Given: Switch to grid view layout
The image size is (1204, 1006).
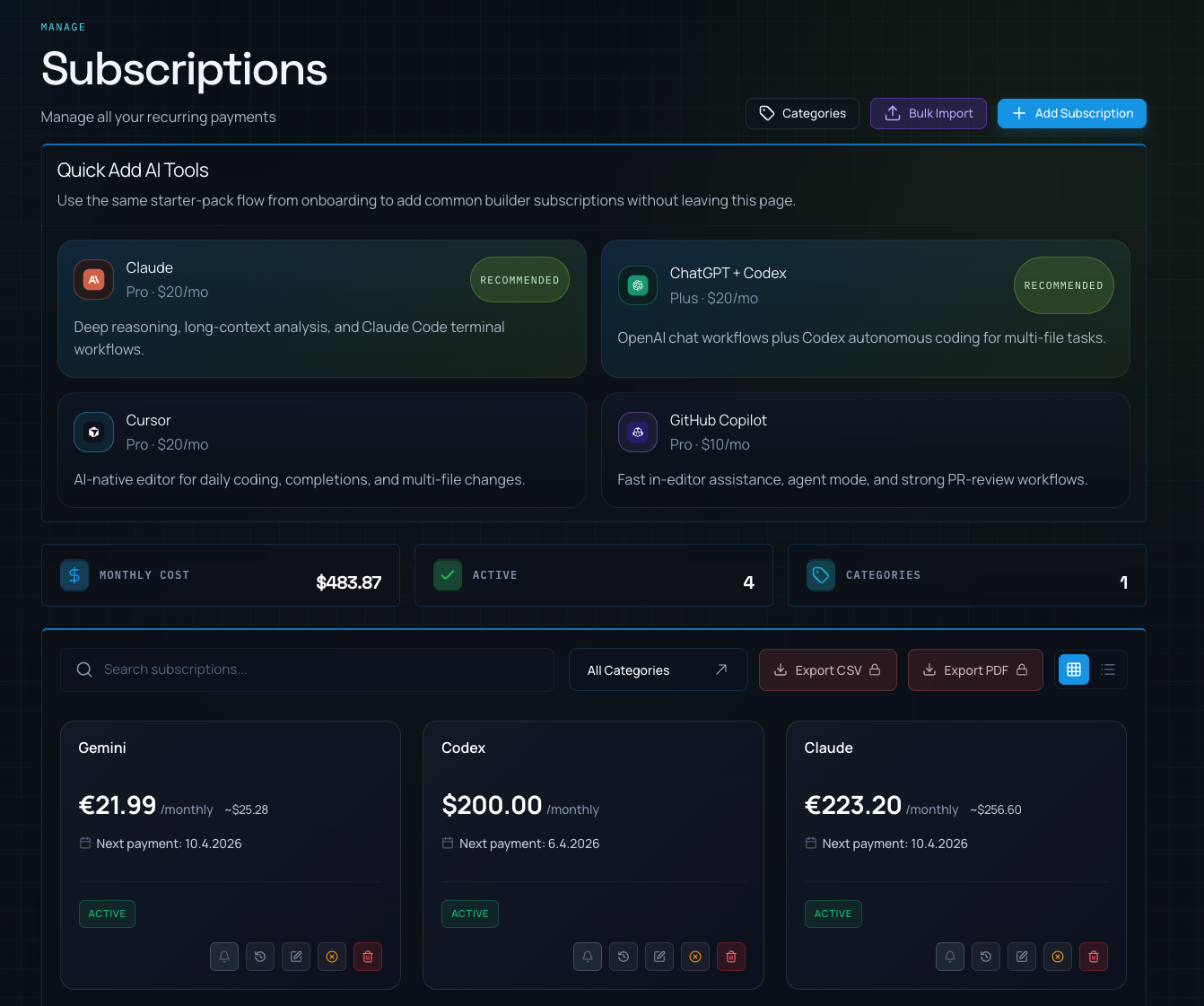Looking at the screenshot, I should (x=1074, y=669).
